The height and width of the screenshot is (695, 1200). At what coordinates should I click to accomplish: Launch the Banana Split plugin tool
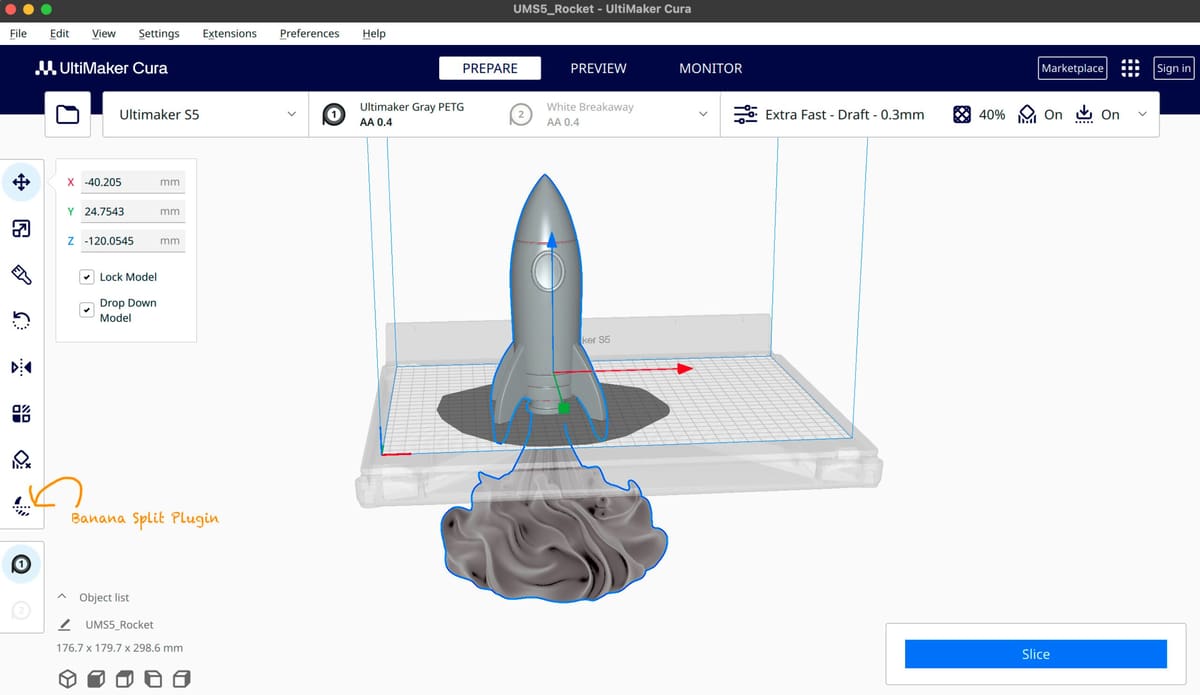point(21,506)
